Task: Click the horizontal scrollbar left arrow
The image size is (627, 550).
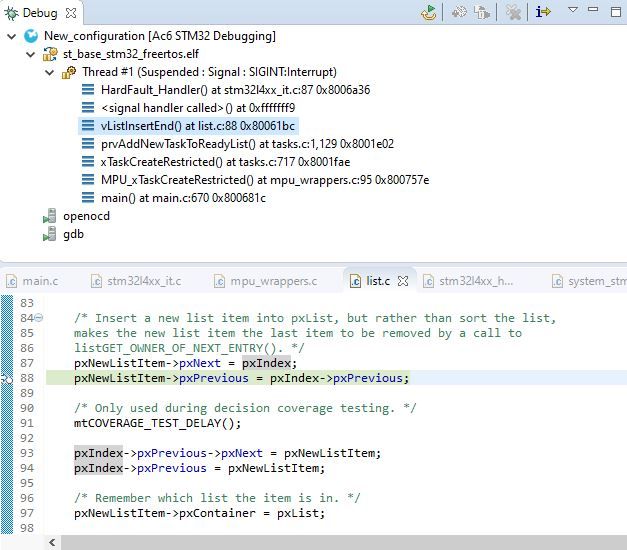Action: point(52,543)
